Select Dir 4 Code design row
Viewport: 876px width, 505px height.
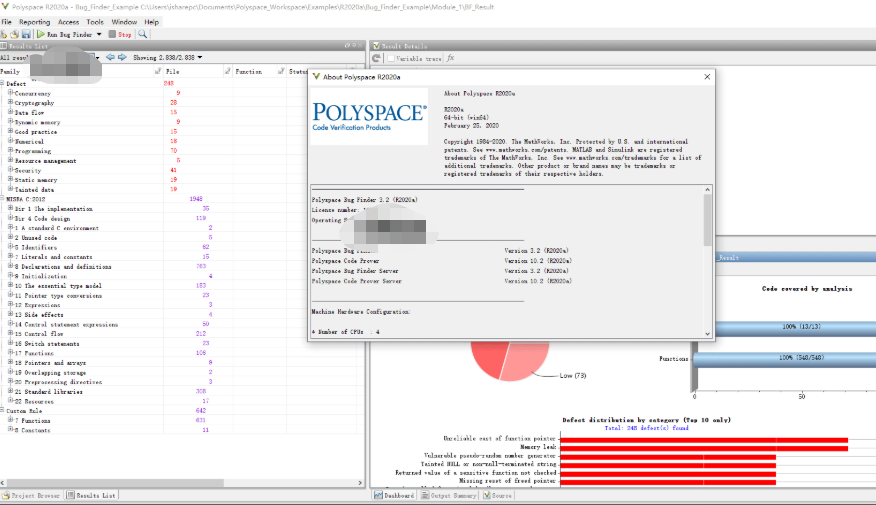click(182, 218)
